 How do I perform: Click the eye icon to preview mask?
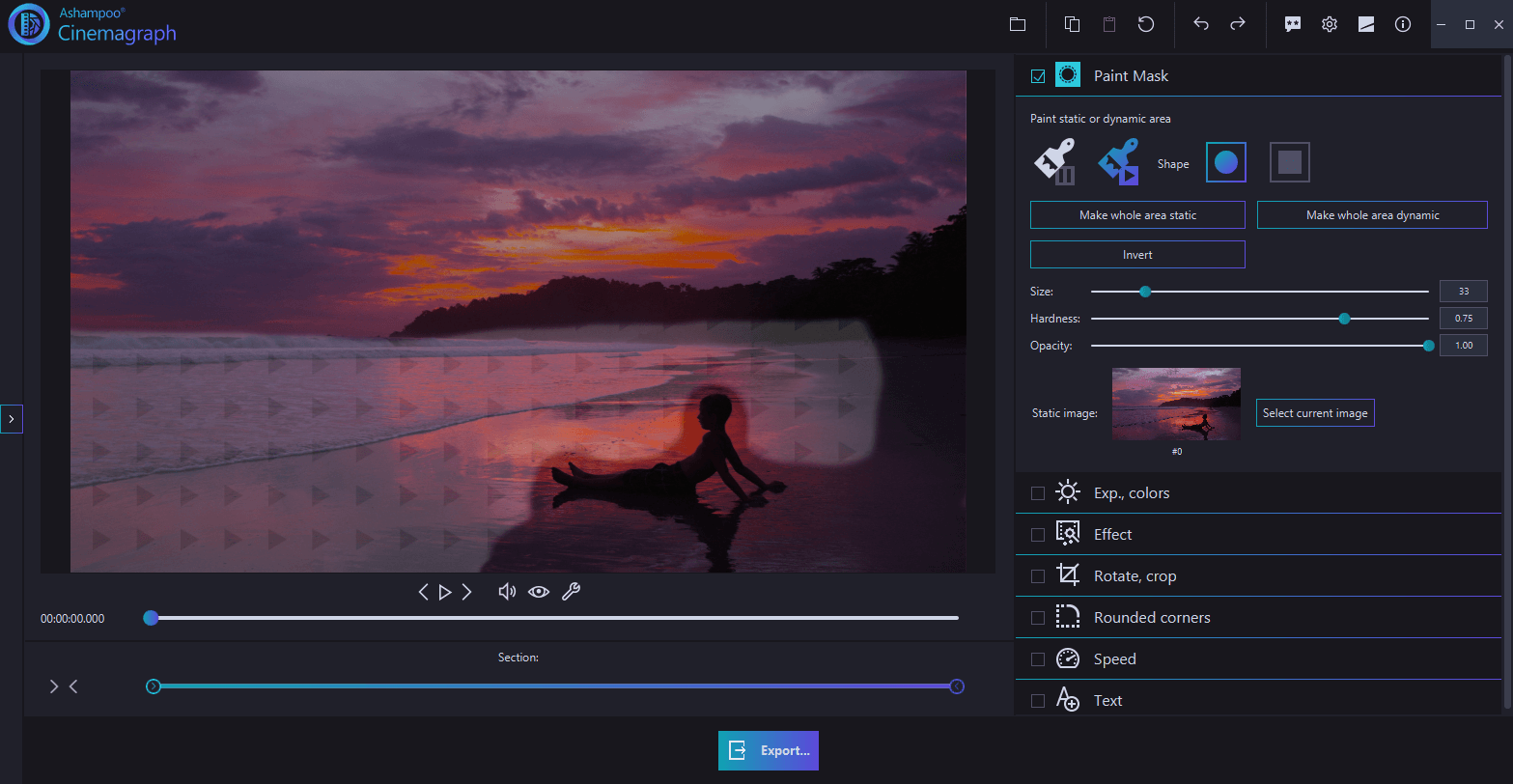pyautogui.click(x=539, y=591)
